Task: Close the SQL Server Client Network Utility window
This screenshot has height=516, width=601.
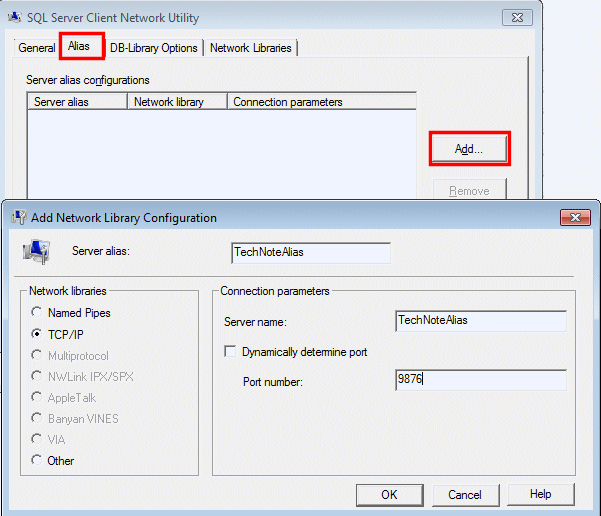Action: pyautogui.click(x=517, y=18)
